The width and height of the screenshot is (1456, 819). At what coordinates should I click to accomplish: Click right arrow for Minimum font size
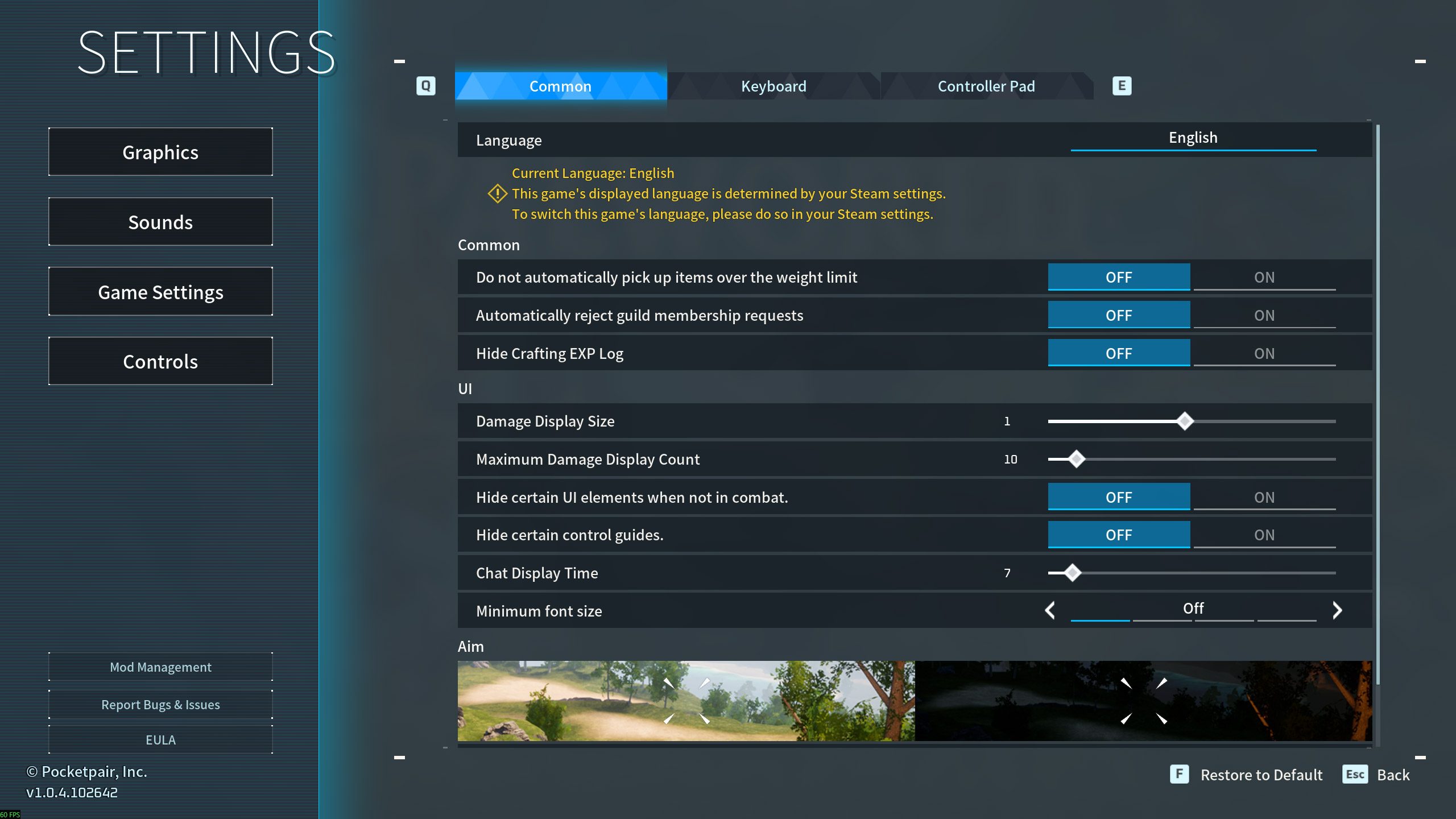1337,610
